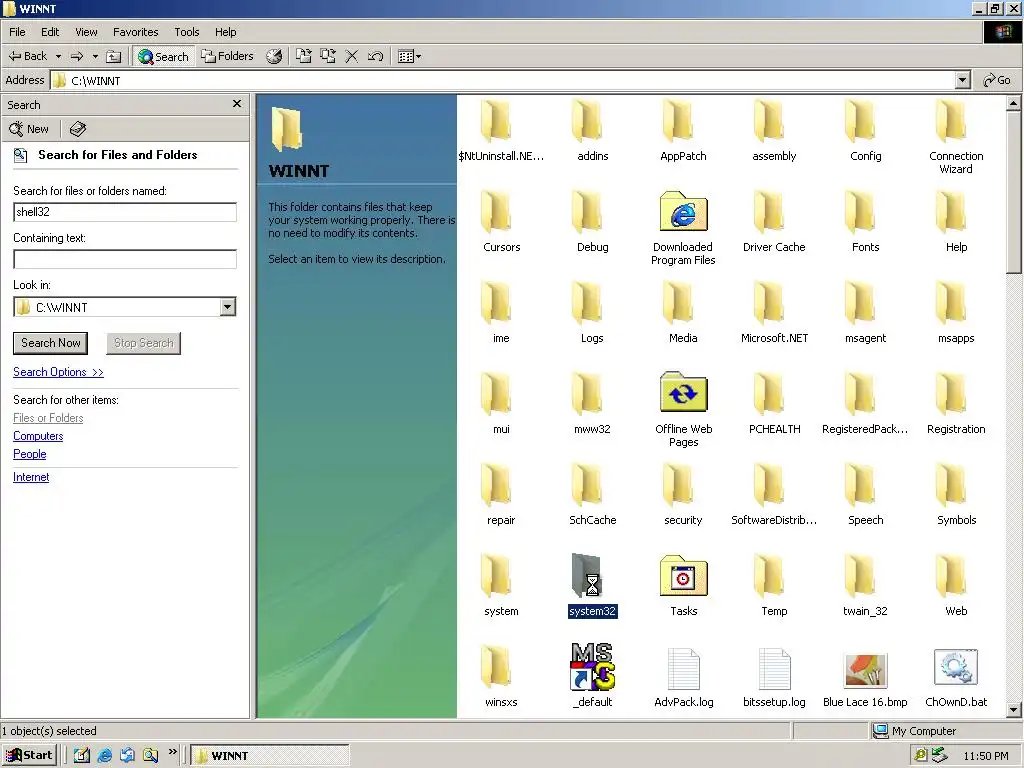Image resolution: width=1024 pixels, height=768 pixels.
Task: Expand Search Options link
Action: [x=58, y=372]
